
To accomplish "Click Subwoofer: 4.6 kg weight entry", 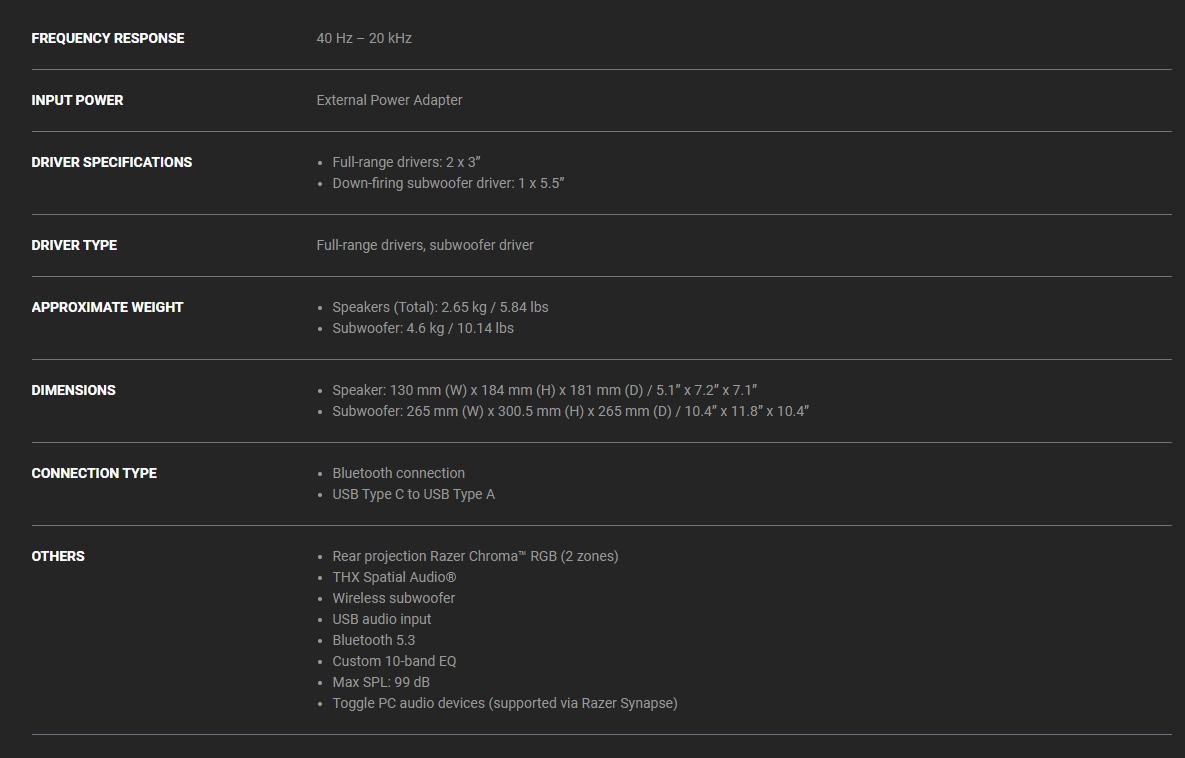I will [423, 329].
